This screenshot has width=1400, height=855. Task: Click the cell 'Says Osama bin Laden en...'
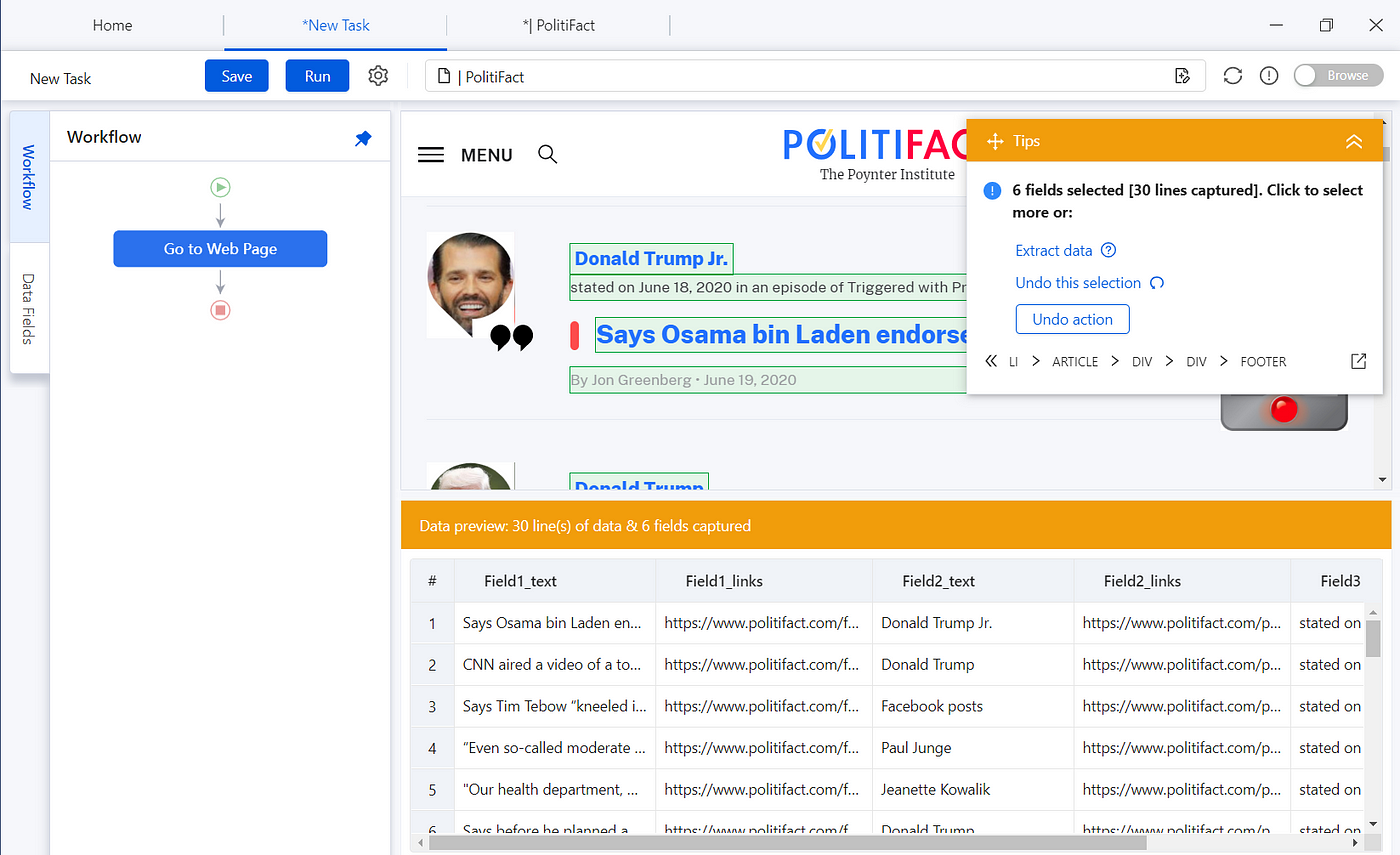point(555,623)
